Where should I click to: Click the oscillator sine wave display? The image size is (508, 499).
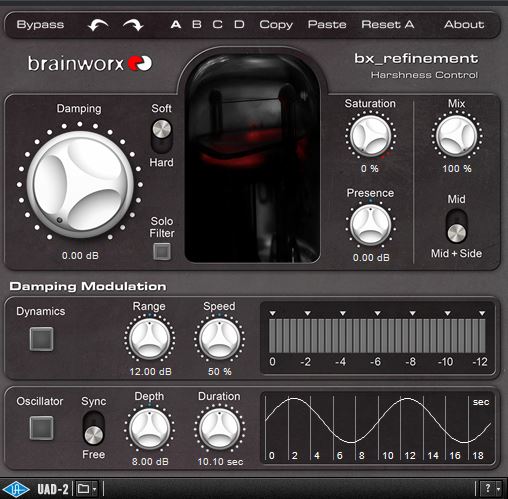378,428
